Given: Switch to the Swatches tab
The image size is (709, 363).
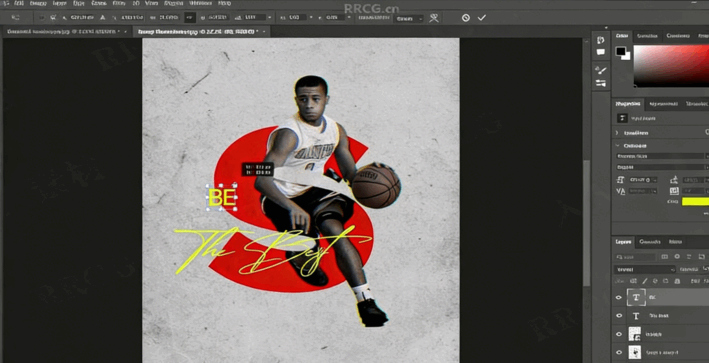Looking at the screenshot, I should pos(647,36).
